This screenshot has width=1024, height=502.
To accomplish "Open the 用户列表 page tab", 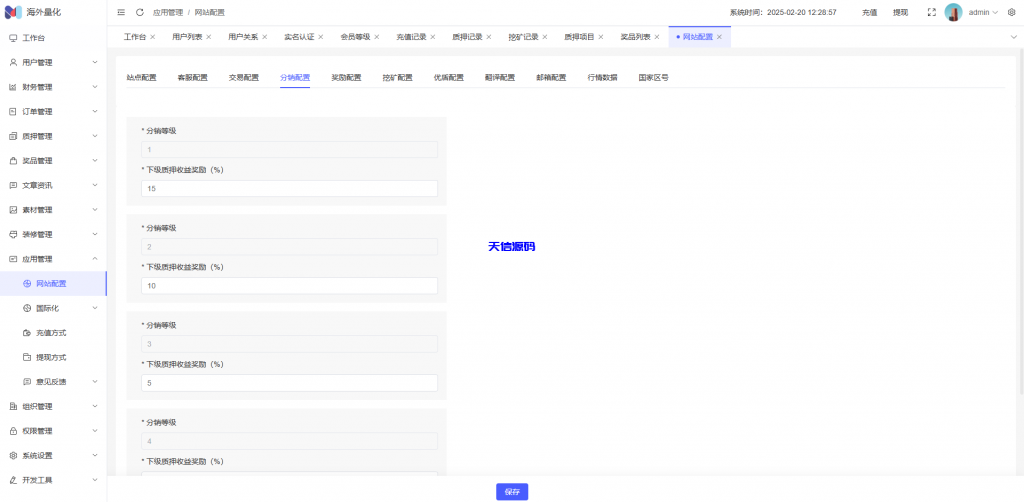I will (186, 37).
